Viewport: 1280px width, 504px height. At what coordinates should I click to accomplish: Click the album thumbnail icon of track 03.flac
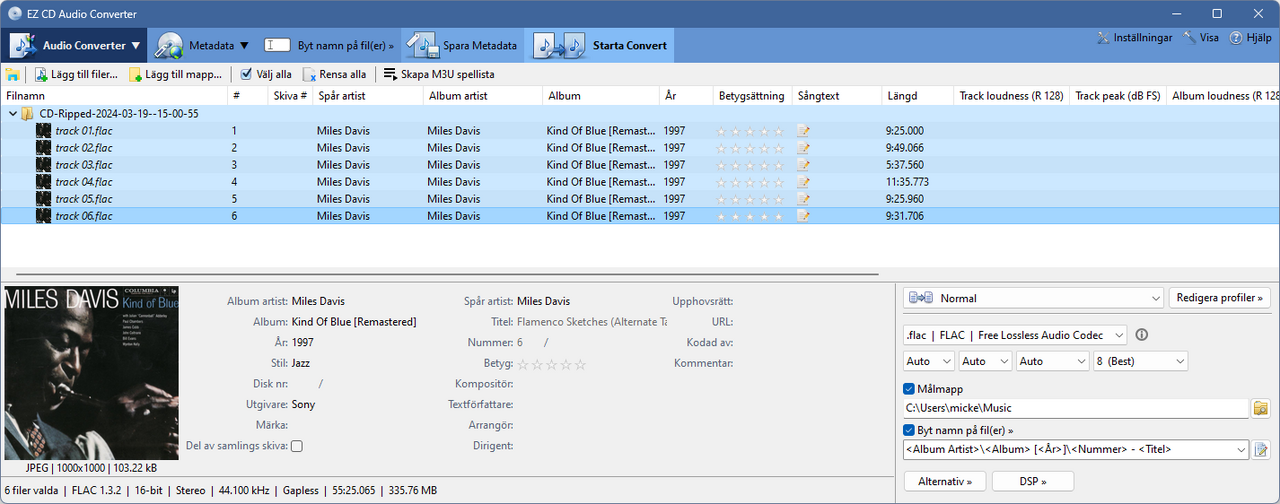(x=43, y=165)
